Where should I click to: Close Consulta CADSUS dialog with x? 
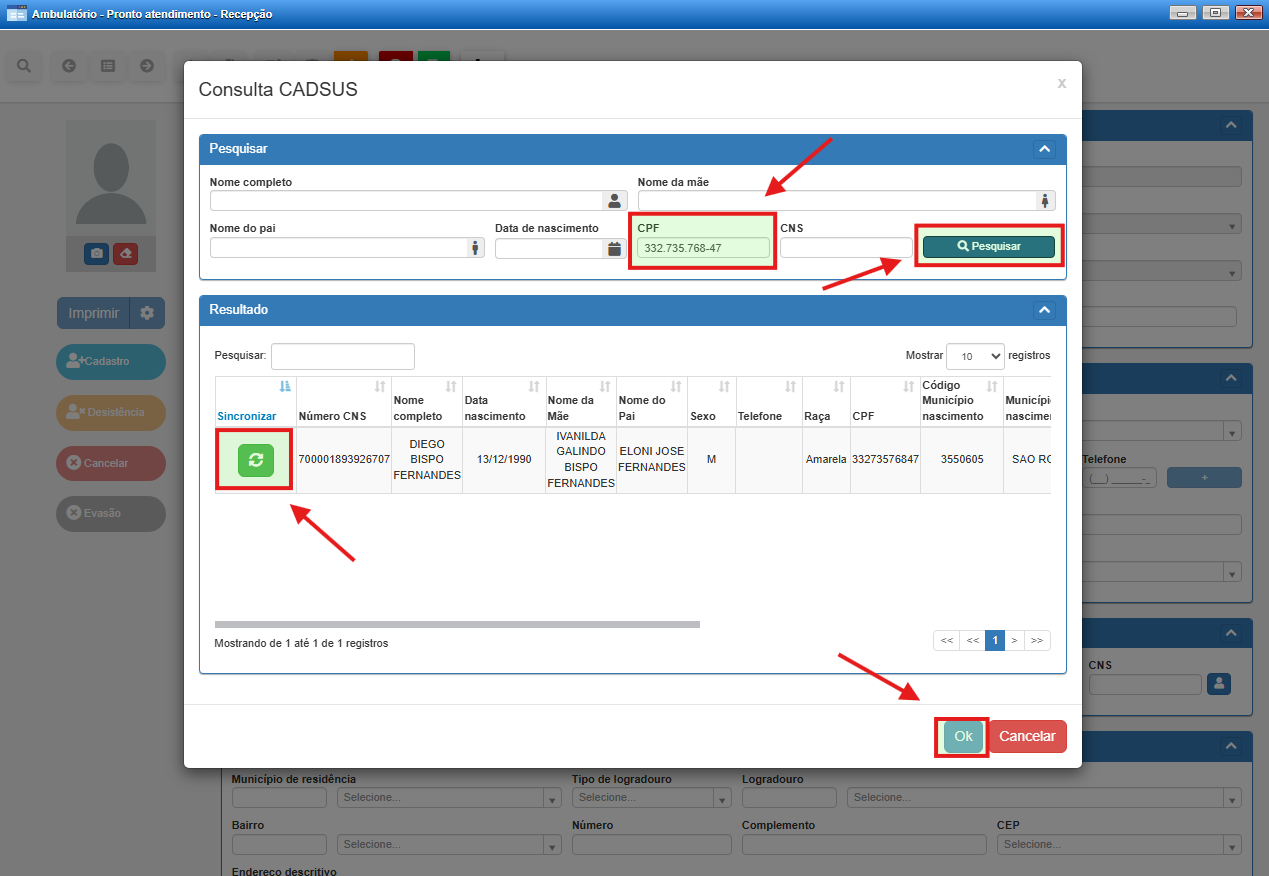click(x=1061, y=84)
